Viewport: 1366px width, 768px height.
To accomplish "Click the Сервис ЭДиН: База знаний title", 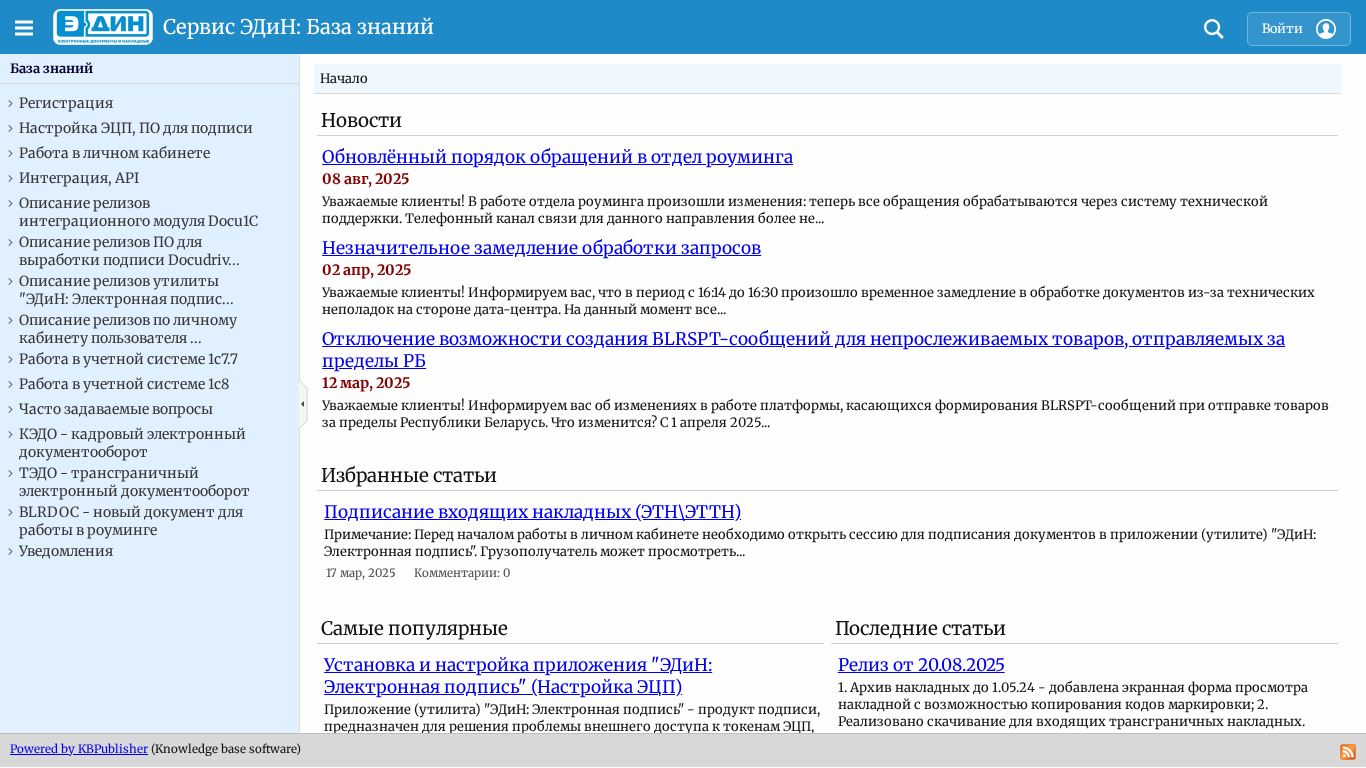I will [x=298, y=27].
